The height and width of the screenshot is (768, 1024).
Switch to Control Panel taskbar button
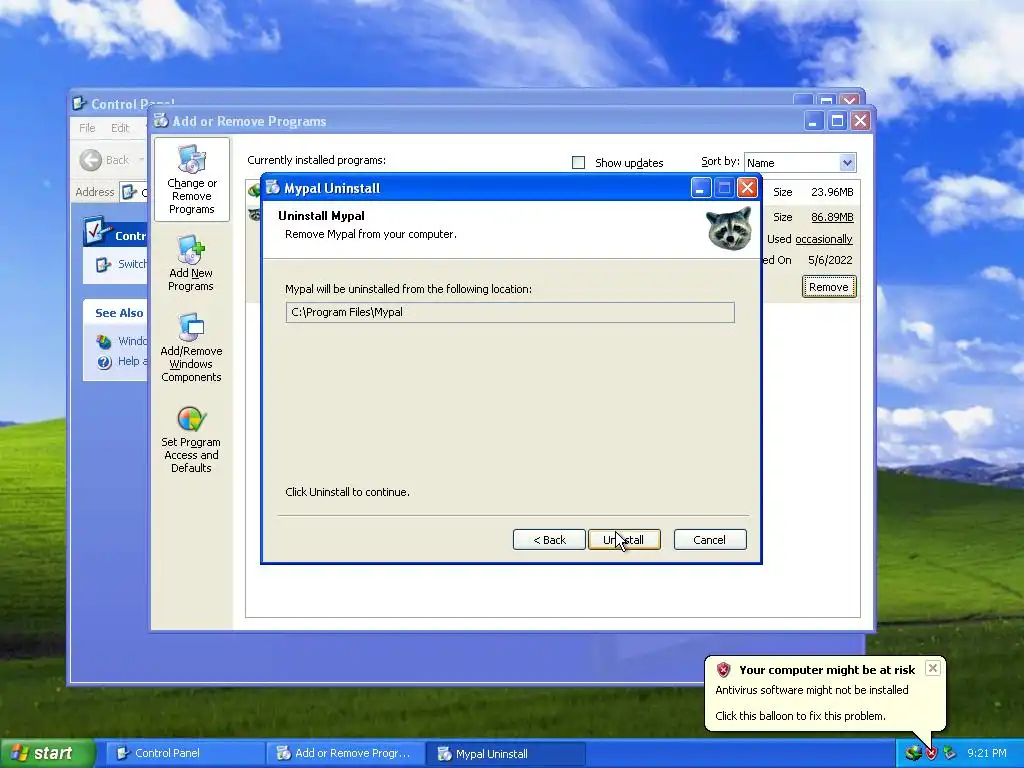point(185,754)
